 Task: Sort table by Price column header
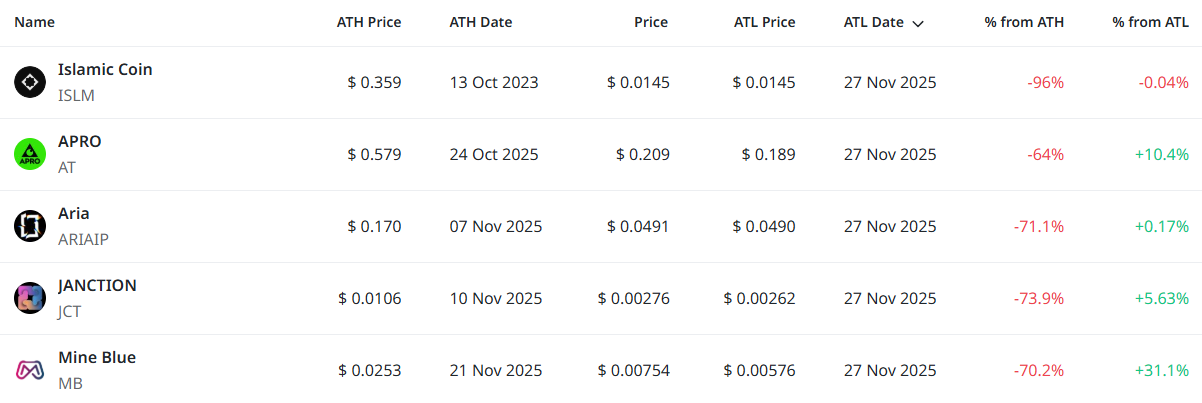650,22
